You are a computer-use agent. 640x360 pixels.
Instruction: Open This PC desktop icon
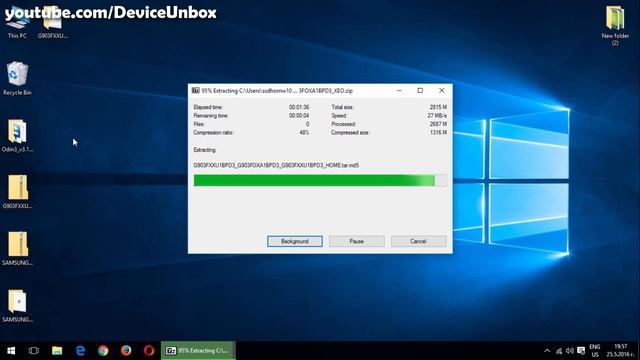(x=17, y=22)
